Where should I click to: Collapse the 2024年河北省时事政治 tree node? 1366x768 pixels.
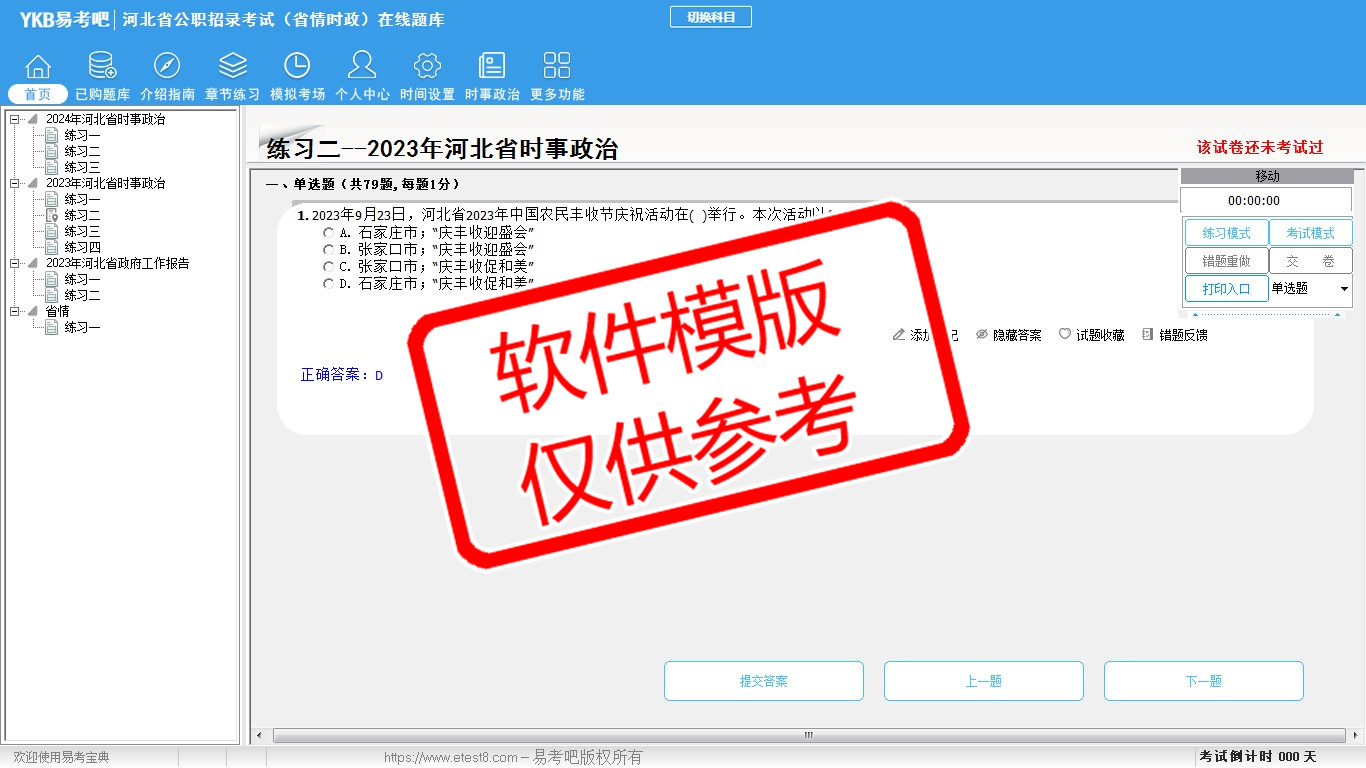(x=14, y=120)
